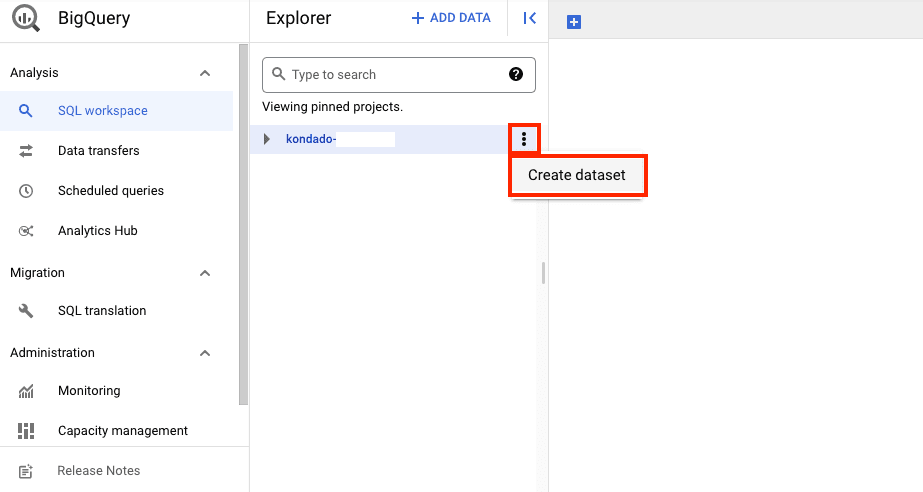Open SQL workspace from the sidebar

tap(102, 111)
